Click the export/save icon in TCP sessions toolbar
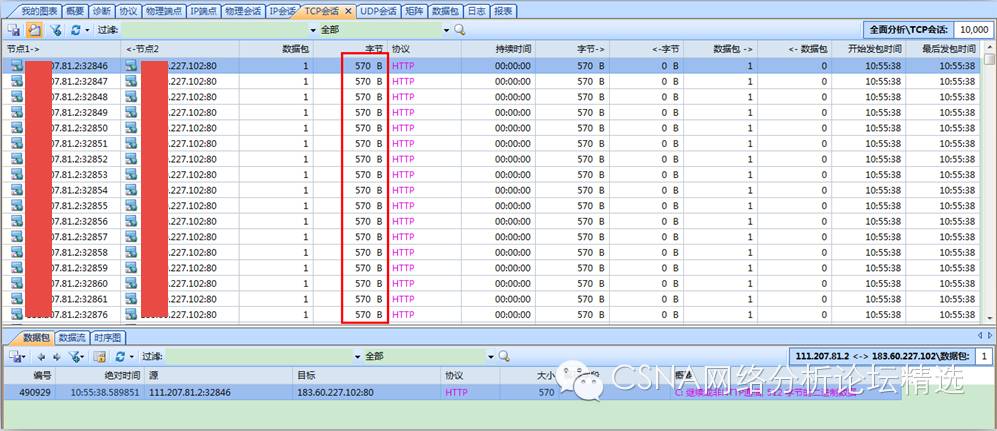This screenshot has height=431, width=997. 15,30
